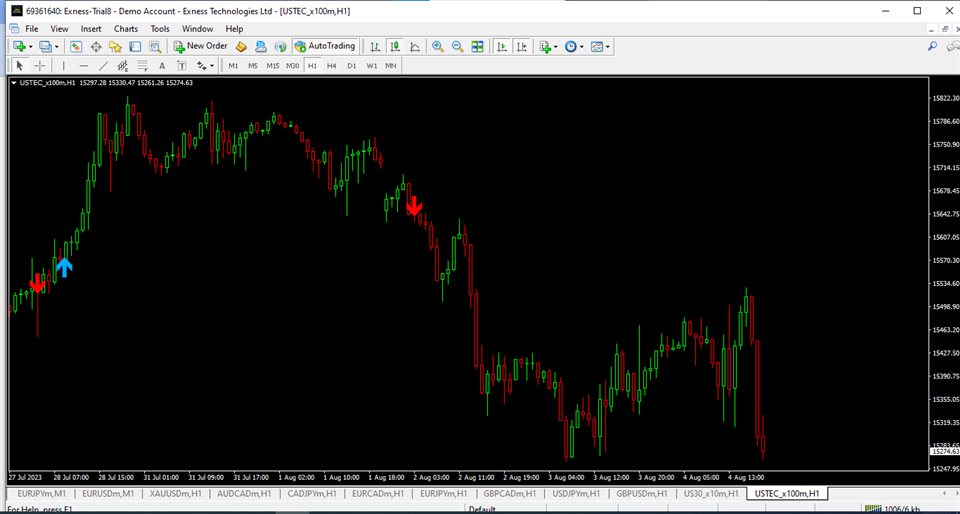The image size is (960, 514).
Task: Open the MQL5 community user icon
Action: click(x=261, y=47)
